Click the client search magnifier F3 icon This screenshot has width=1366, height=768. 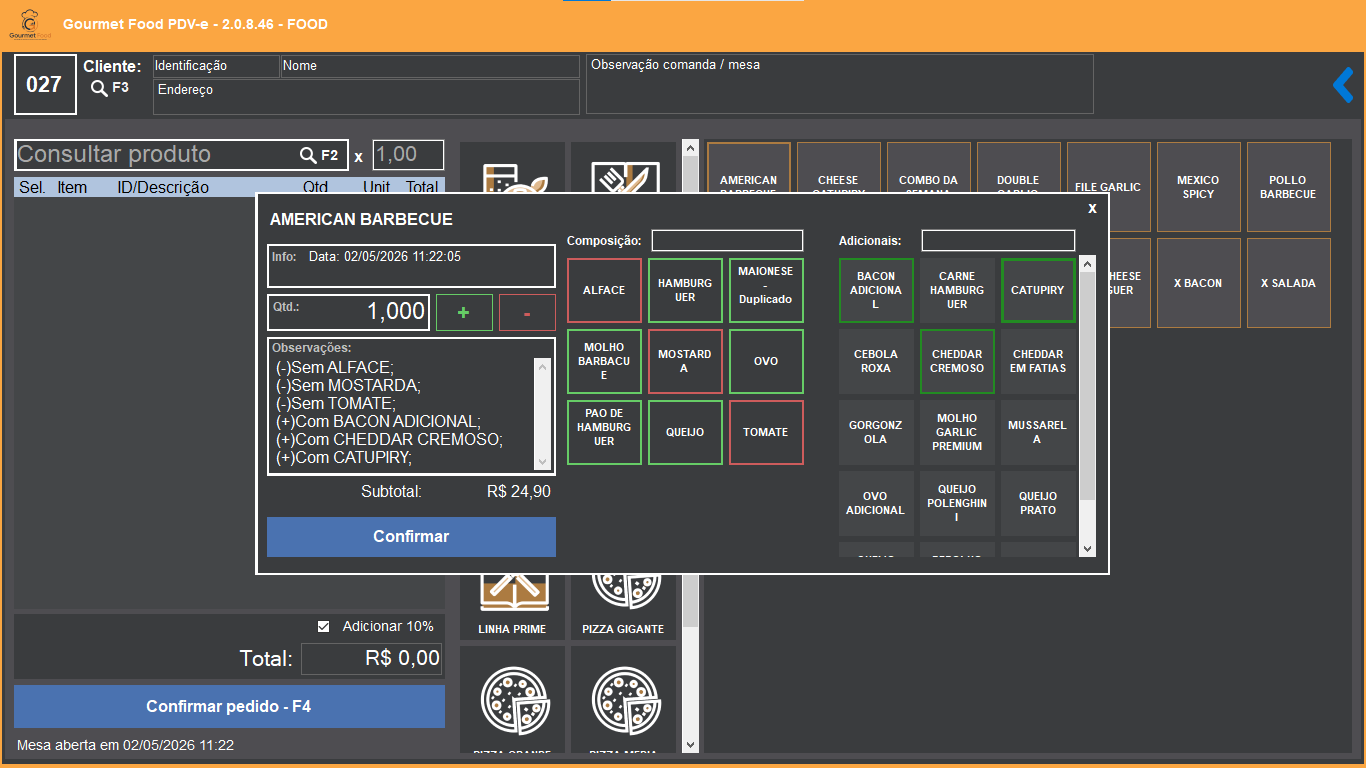coord(99,88)
